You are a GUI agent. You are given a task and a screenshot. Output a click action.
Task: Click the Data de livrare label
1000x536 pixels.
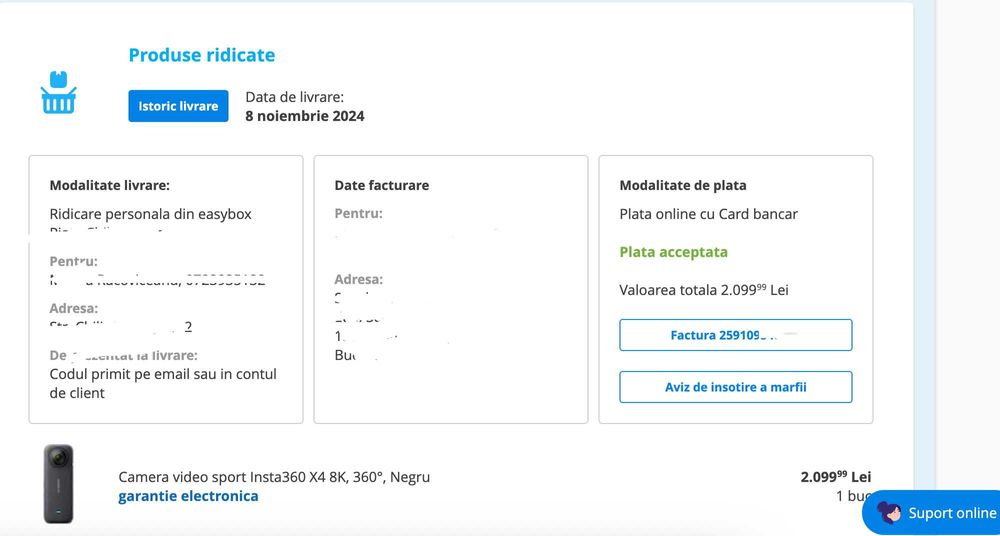pyautogui.click(x=295, y=97)
